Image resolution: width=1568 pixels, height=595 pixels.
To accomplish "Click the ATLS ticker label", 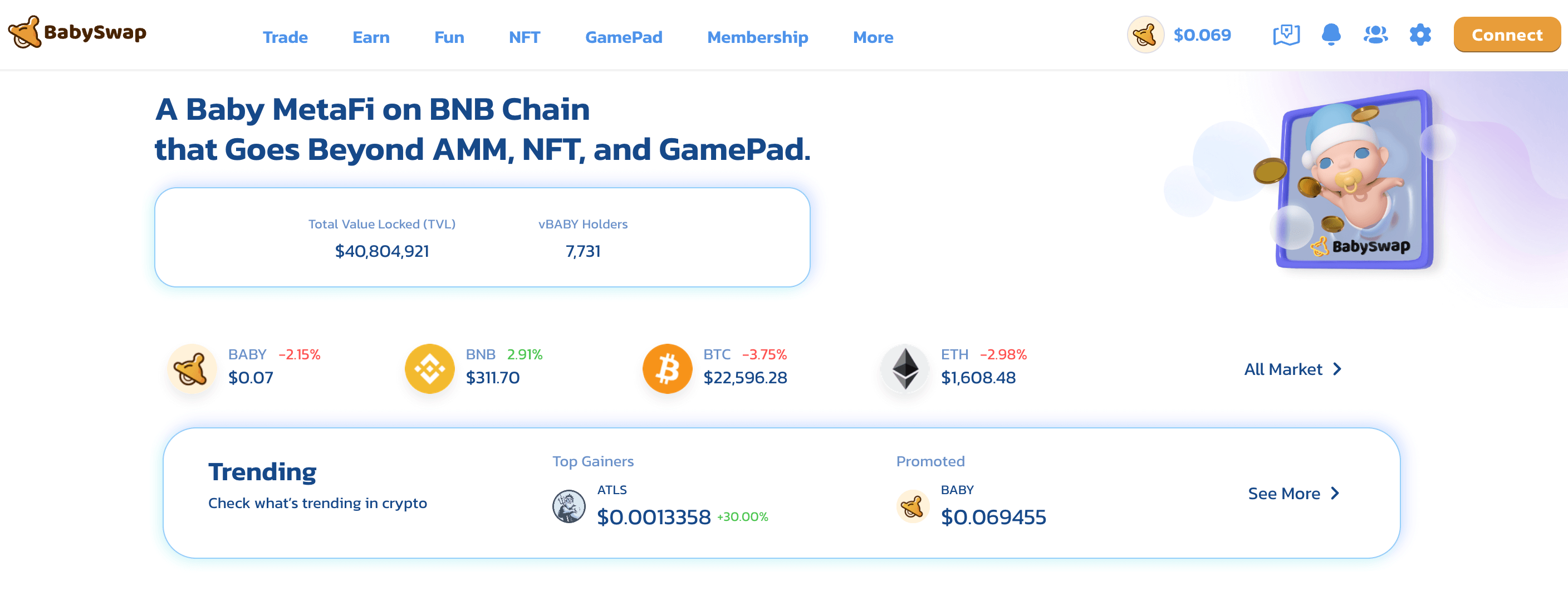I will (612, 490).
